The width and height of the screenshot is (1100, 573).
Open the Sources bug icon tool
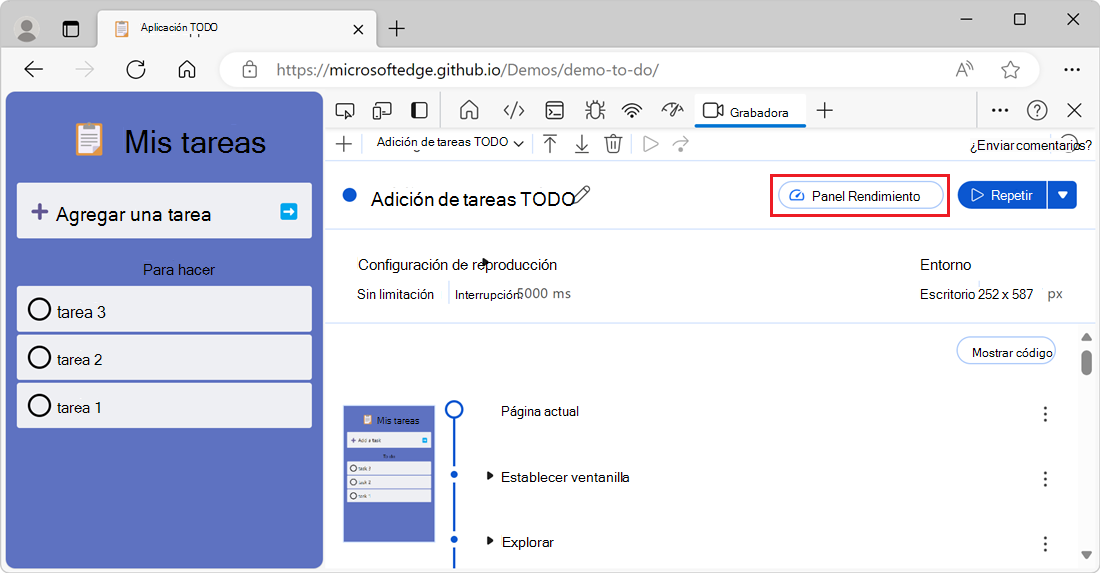(x=594, y=110)
